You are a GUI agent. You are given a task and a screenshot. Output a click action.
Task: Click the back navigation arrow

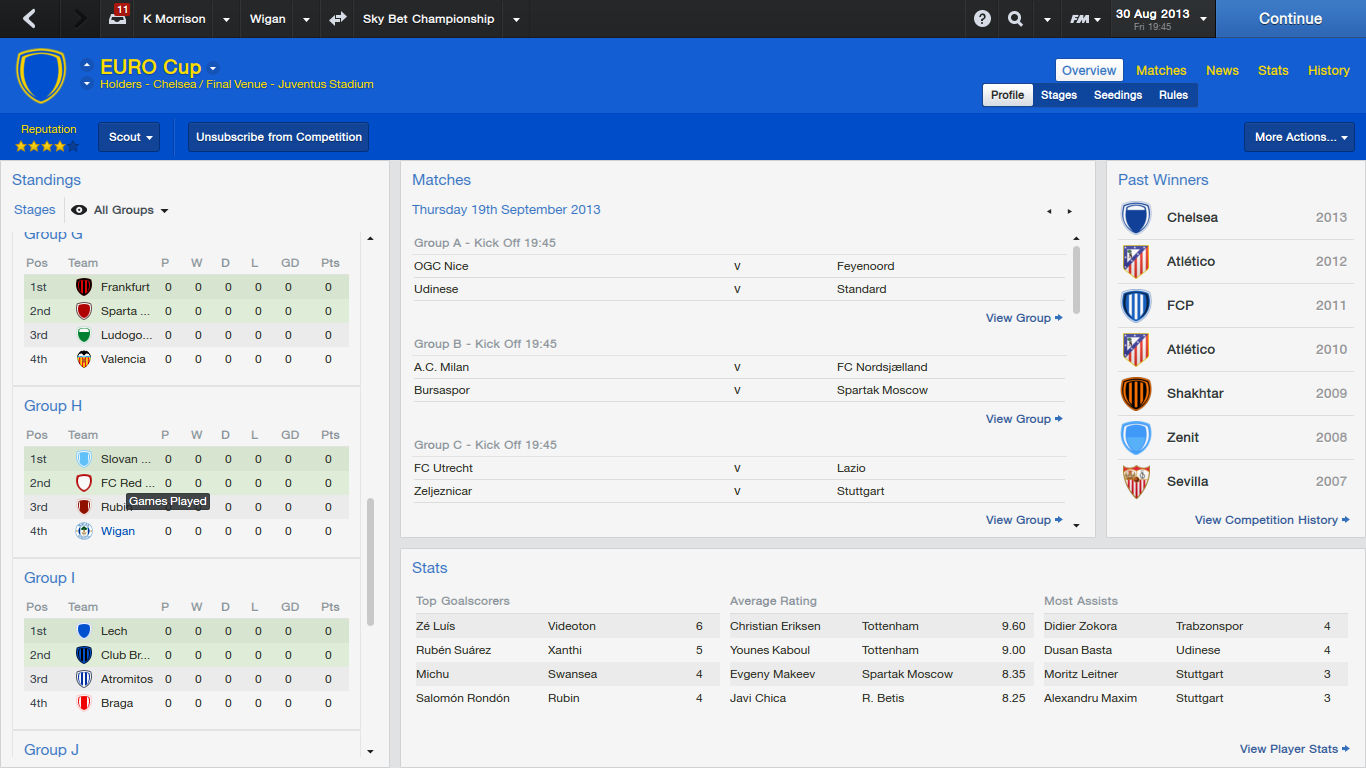coord(29,19)
